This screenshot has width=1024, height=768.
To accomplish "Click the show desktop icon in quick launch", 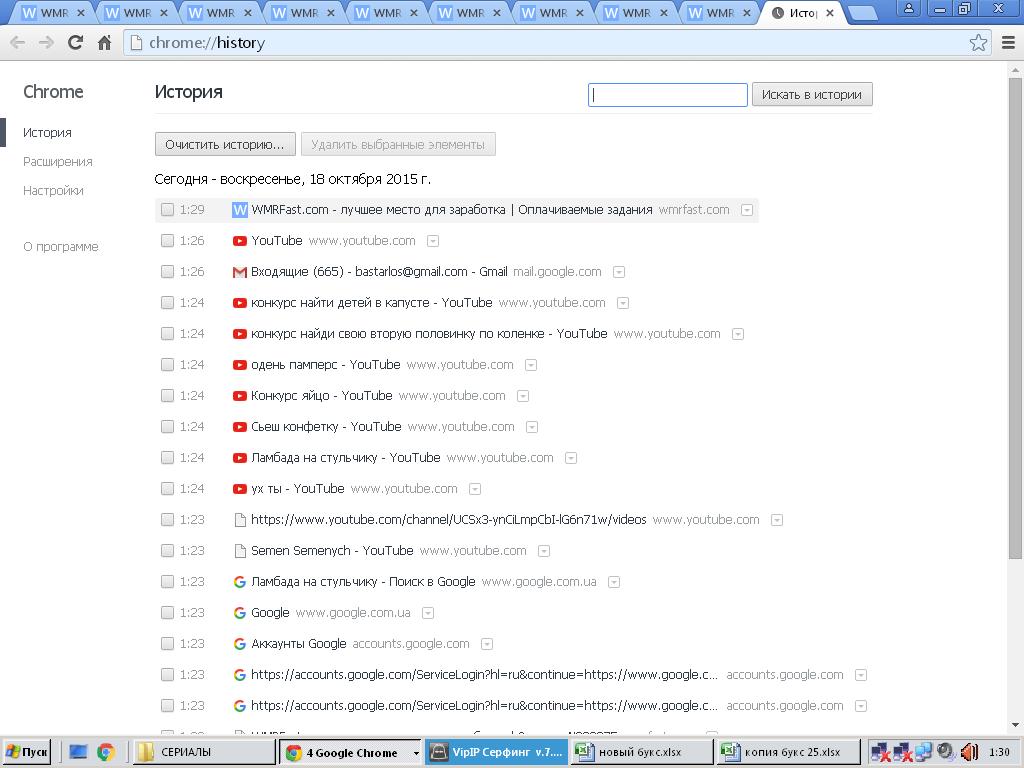I will (x=78, y=752).
